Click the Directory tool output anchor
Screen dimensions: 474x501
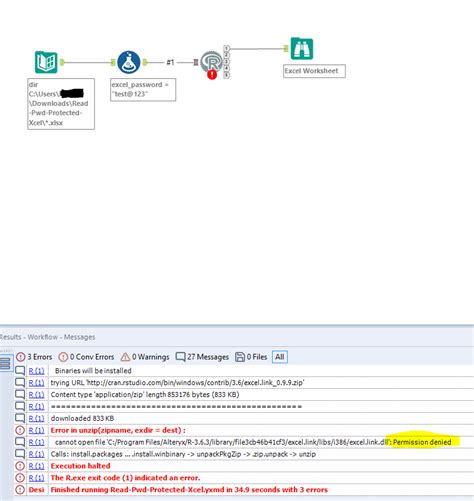(x=62, y=62)
